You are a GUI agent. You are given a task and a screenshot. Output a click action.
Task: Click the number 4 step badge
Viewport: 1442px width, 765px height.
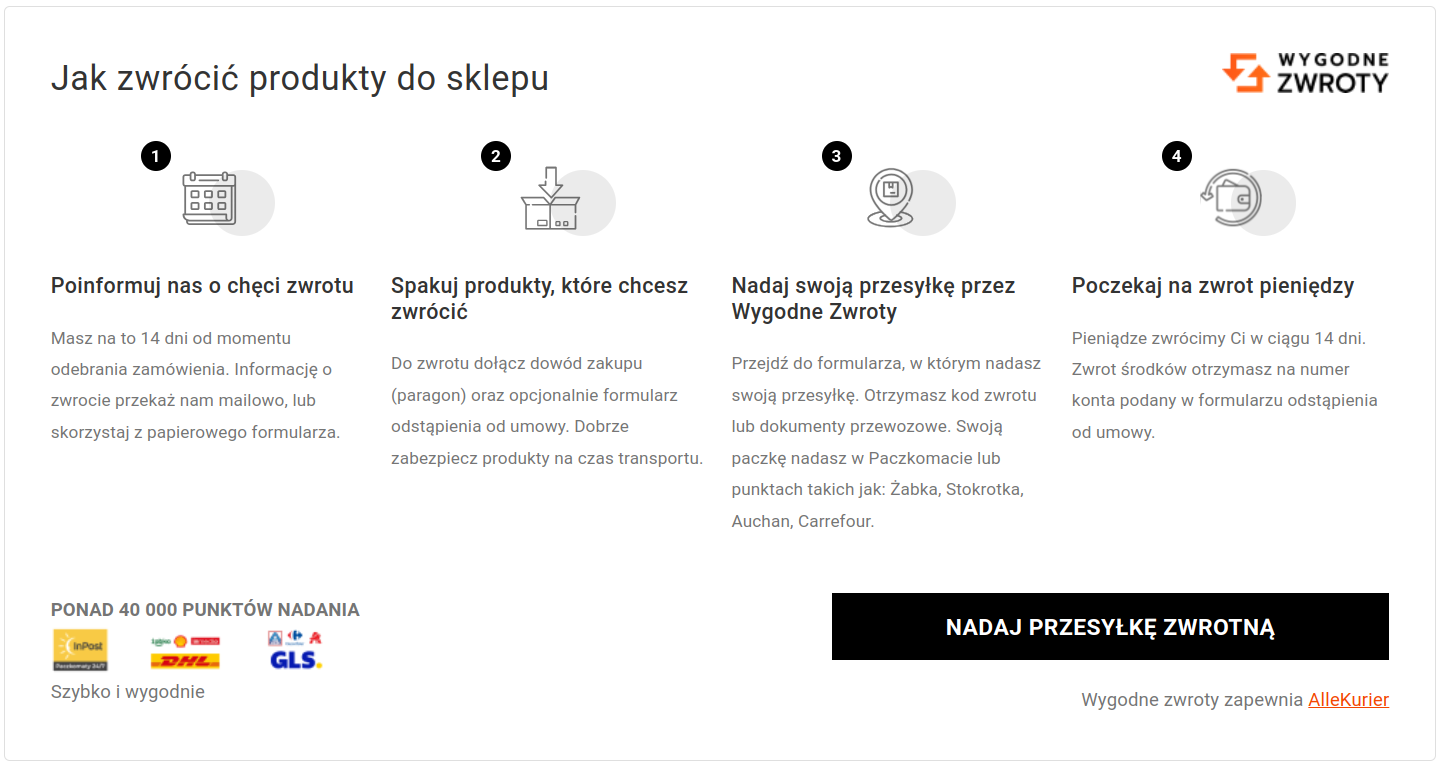point(1177,156)
